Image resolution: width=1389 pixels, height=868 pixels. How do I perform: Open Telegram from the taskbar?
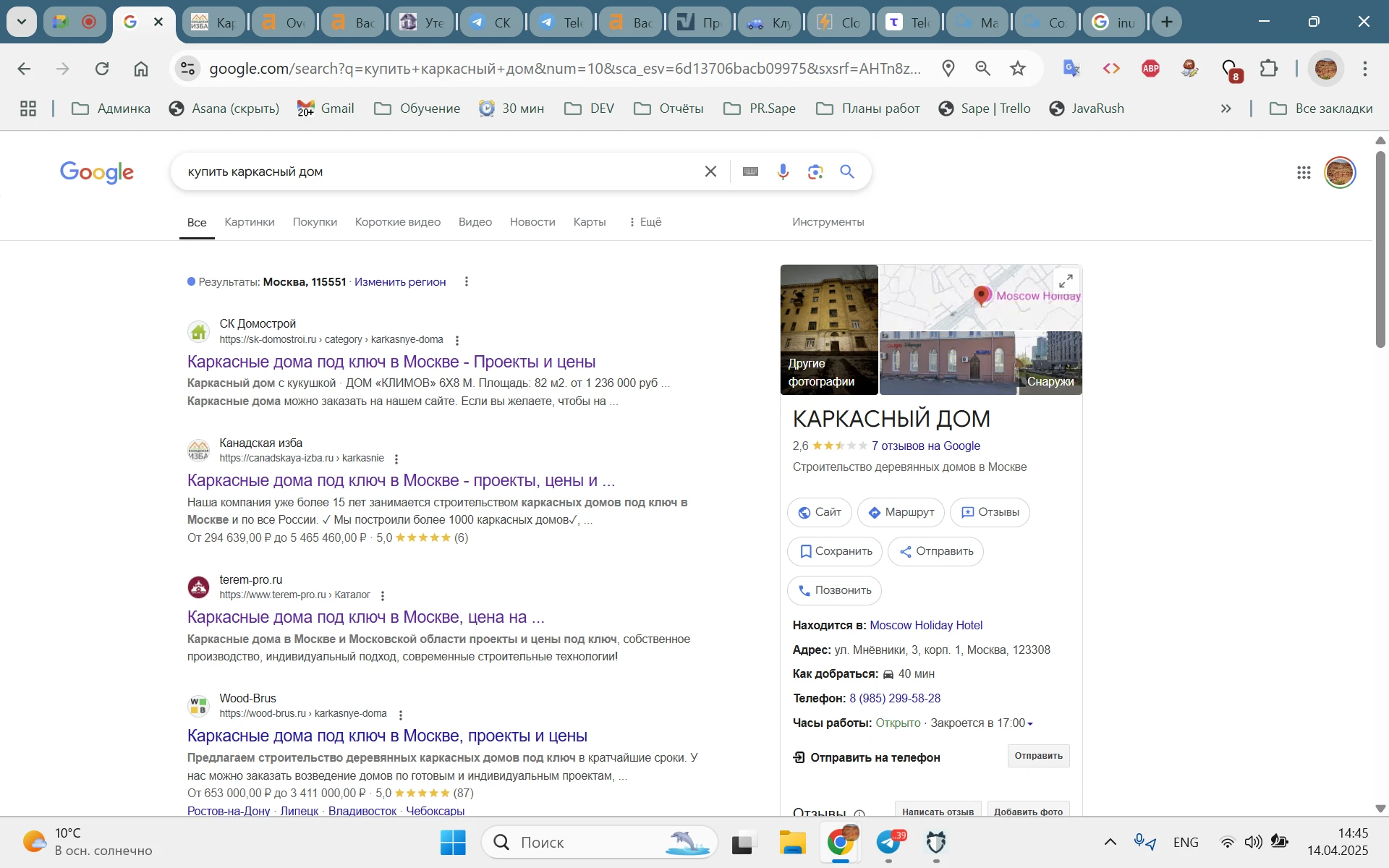point(889,842)
